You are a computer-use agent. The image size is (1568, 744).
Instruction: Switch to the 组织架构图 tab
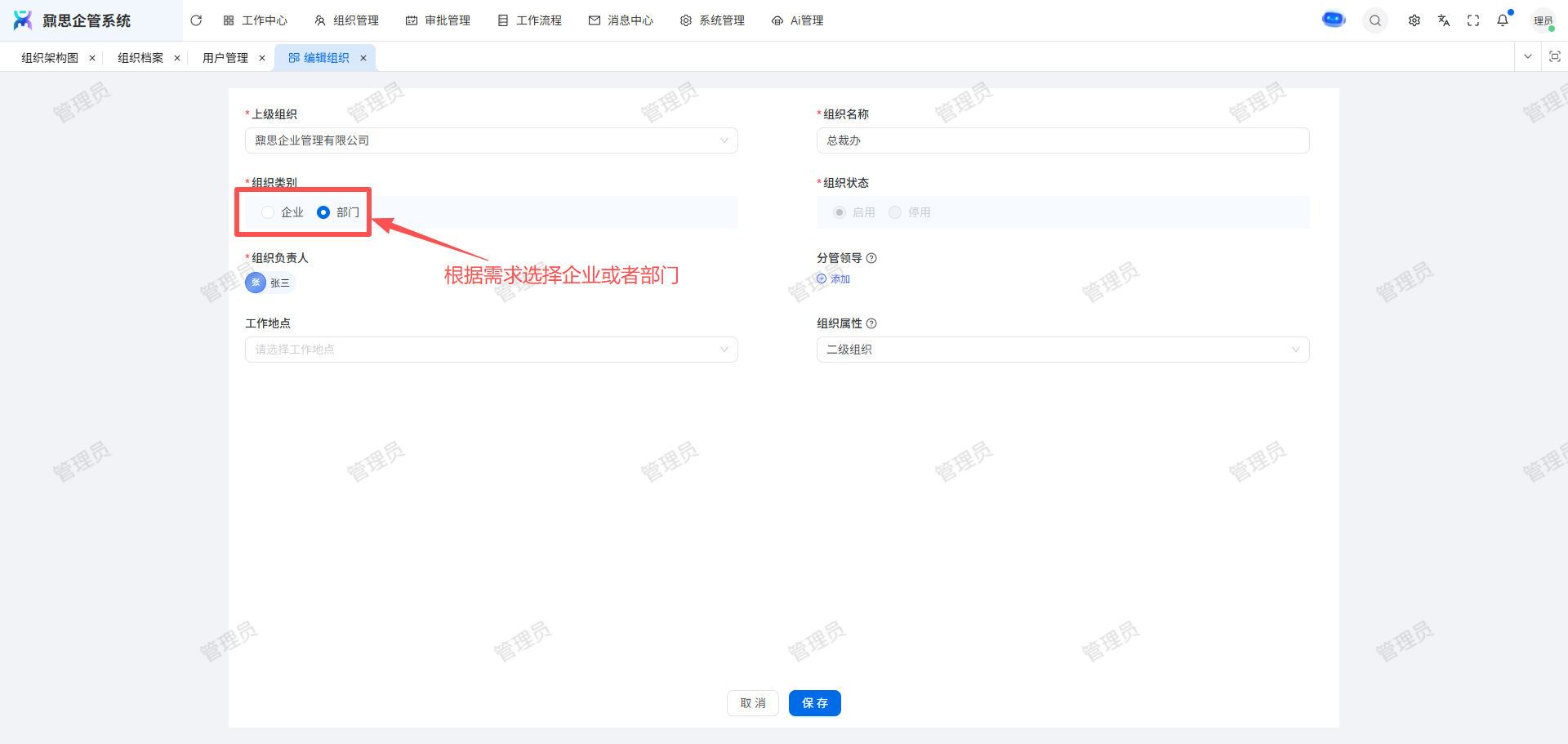pyautogui.click(x=50, y=58)
